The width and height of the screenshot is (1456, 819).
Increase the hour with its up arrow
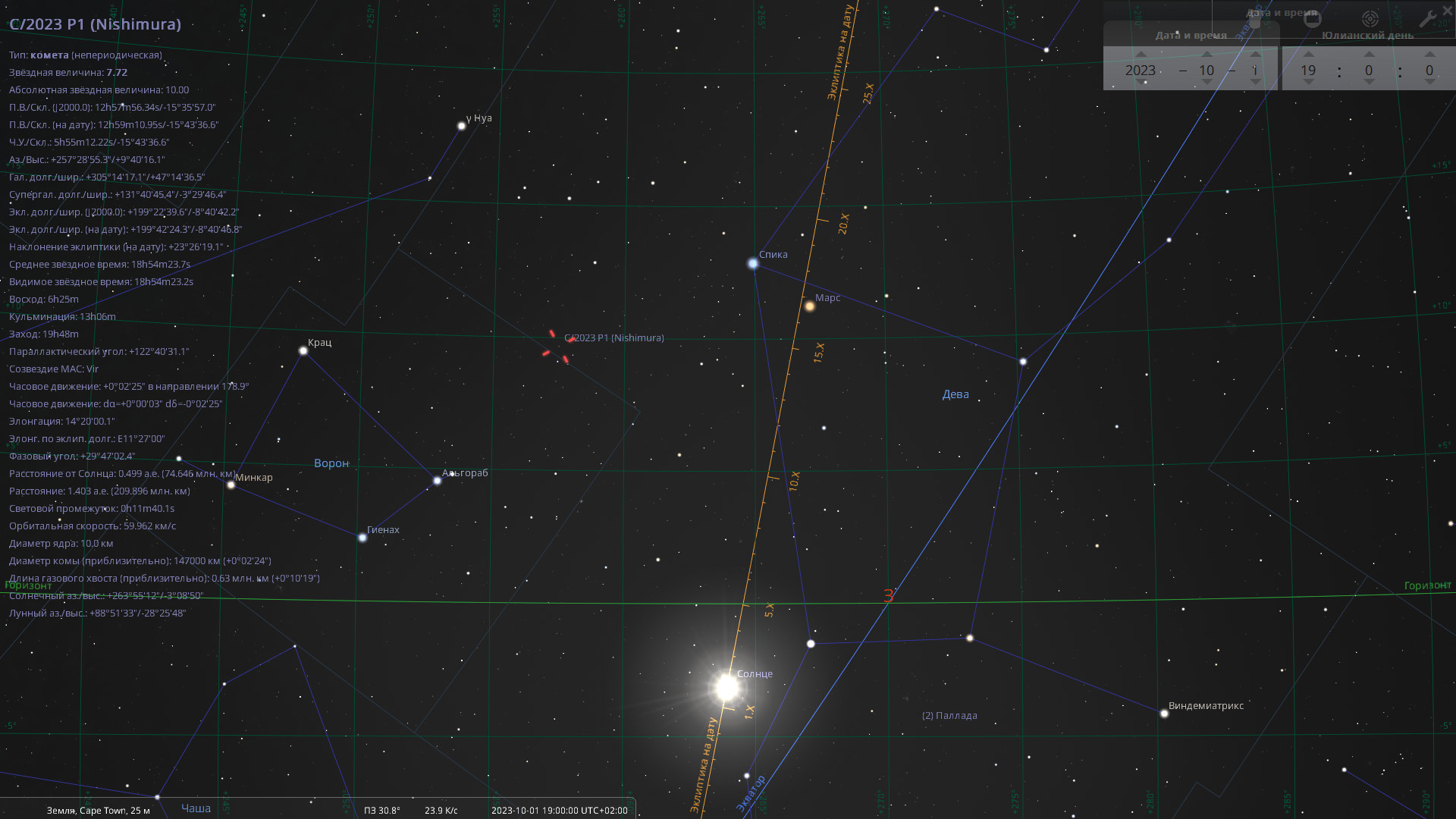[x=1308, y=55]
